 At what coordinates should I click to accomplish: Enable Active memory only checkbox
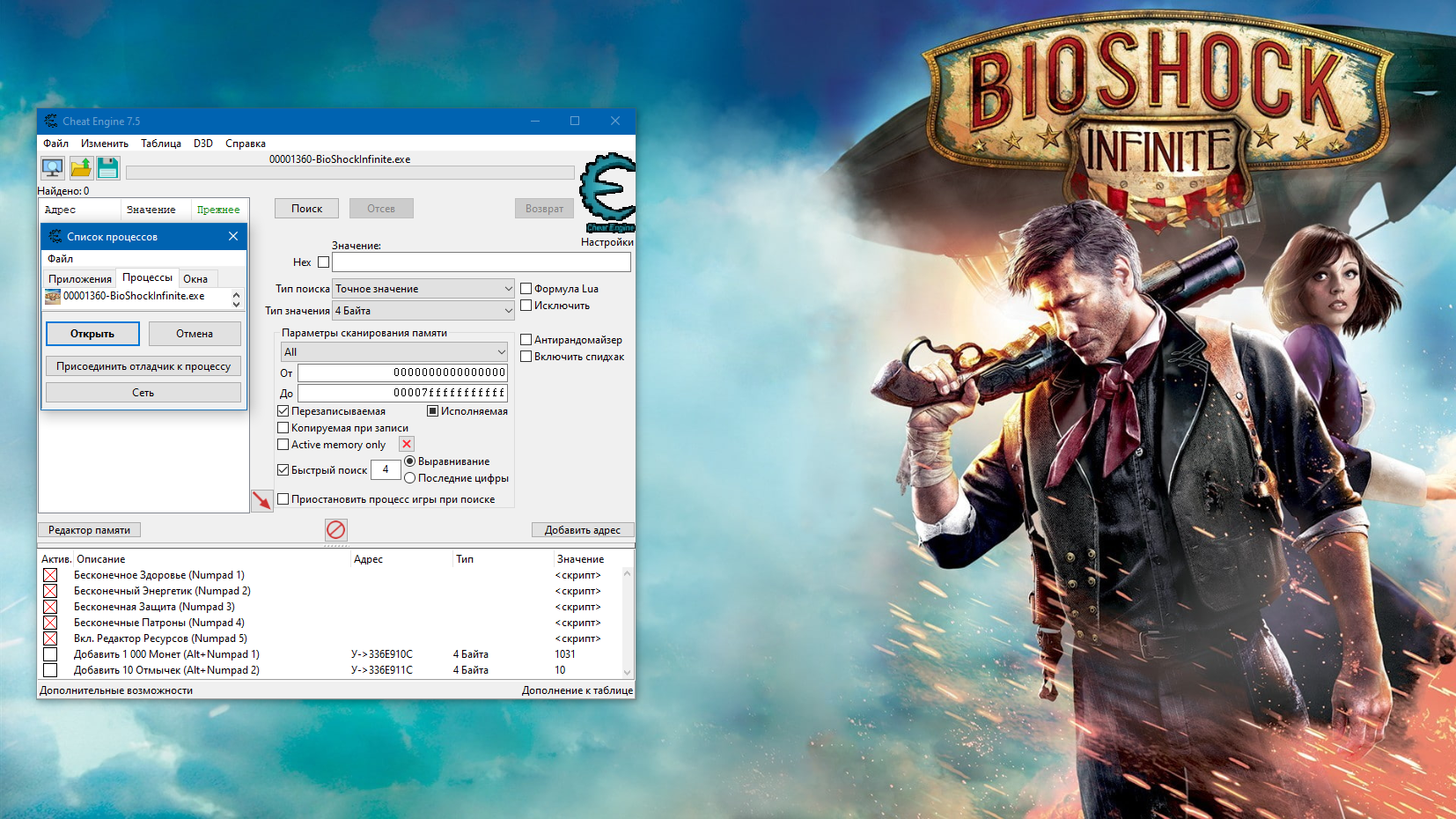283,445
